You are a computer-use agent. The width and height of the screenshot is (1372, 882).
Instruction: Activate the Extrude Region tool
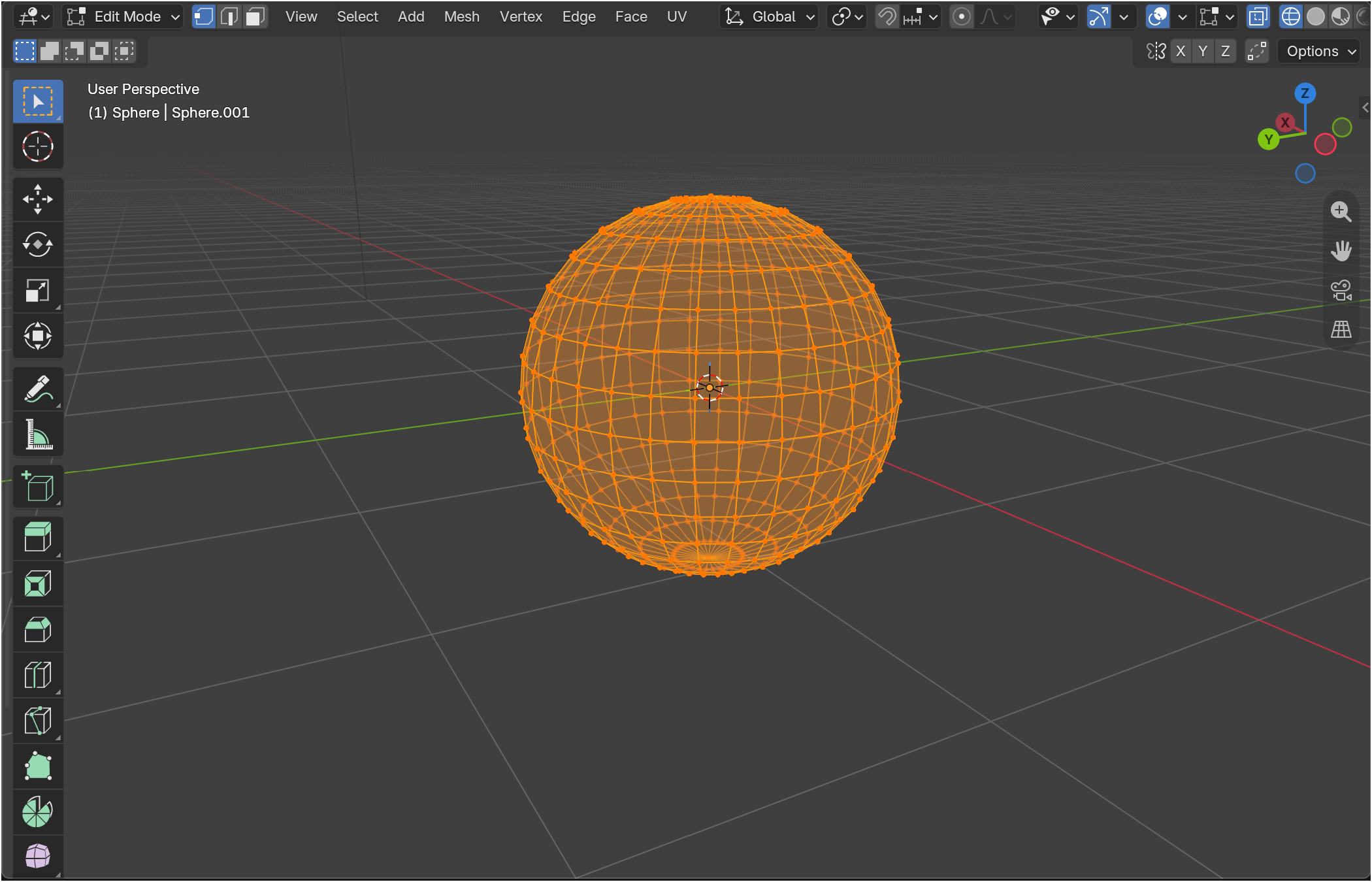[38, 538]
